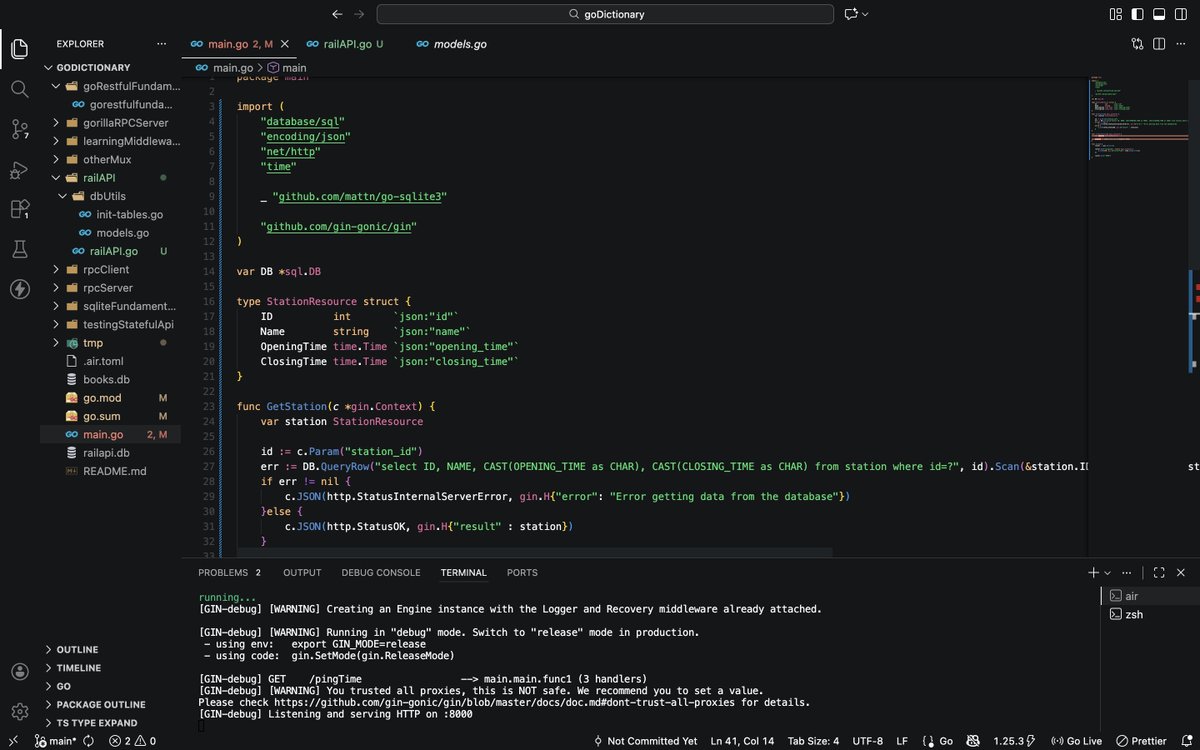Open the Manage gear icon
1200x750 pixels.
tap(20, 711)
